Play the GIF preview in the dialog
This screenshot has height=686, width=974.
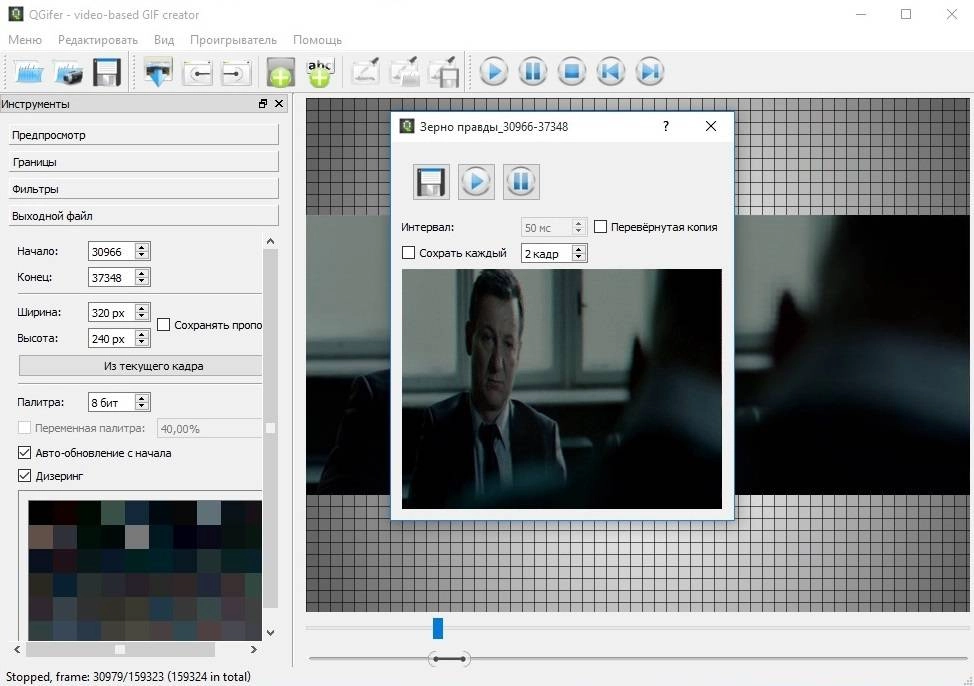476,181
